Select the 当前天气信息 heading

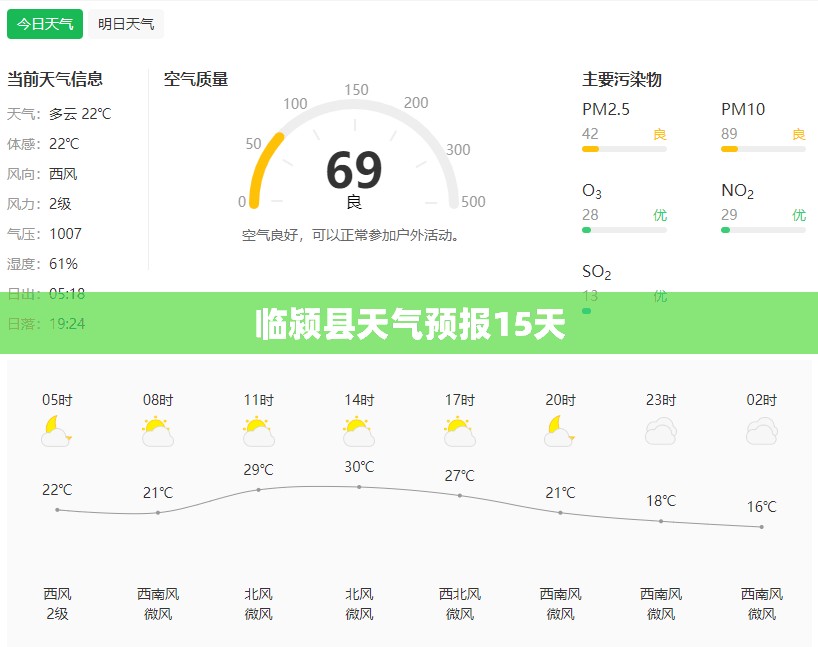[x=55, y=79]
